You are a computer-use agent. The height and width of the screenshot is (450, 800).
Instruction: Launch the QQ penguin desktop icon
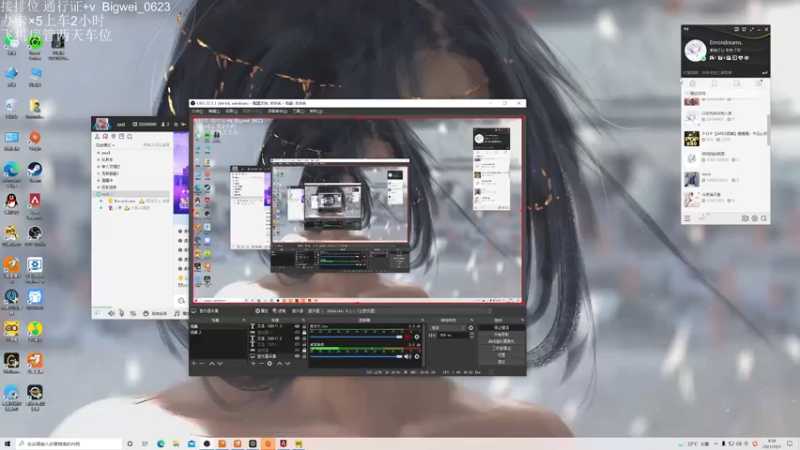(x=11, y=204)
